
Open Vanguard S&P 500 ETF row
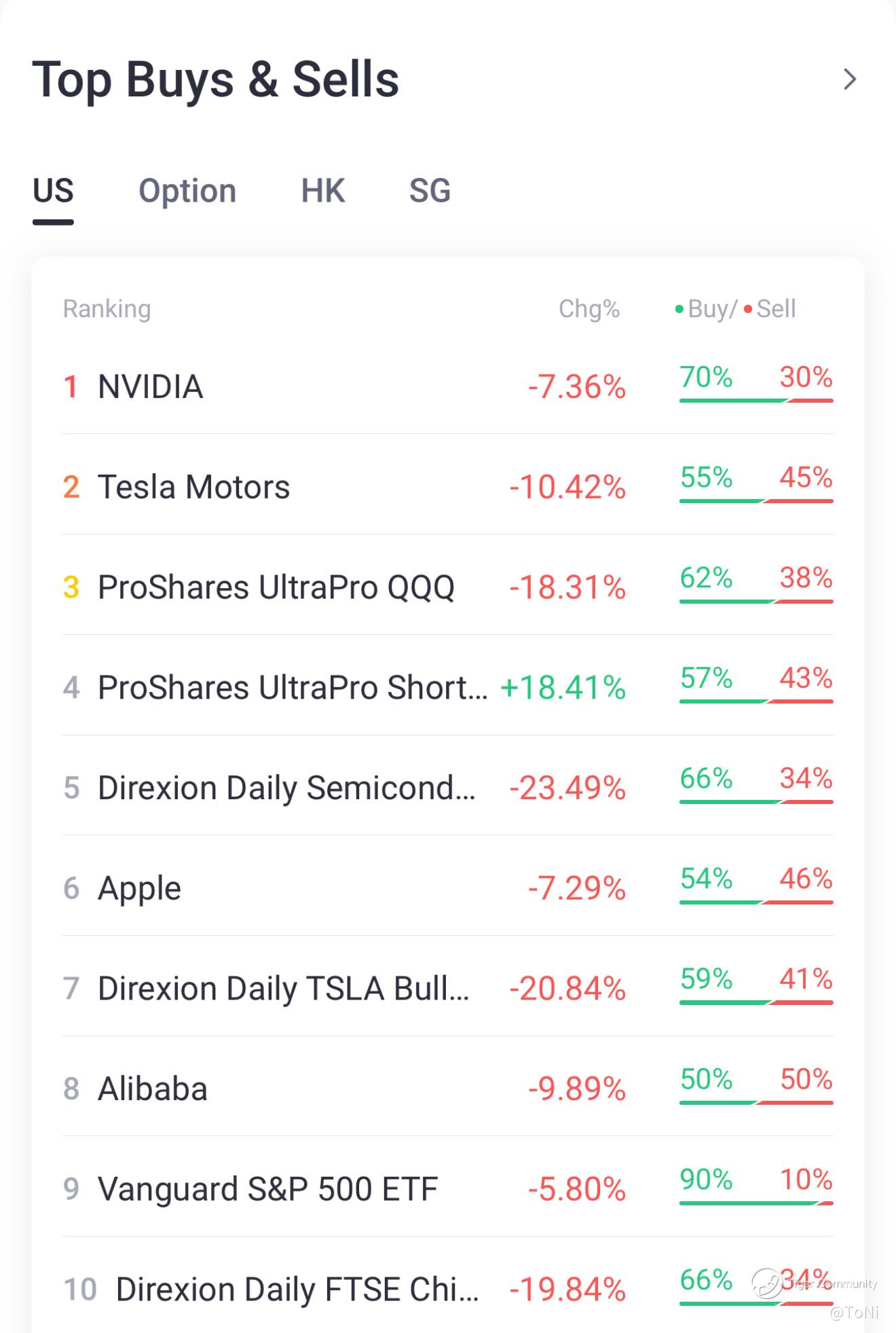pos(267,1189)
